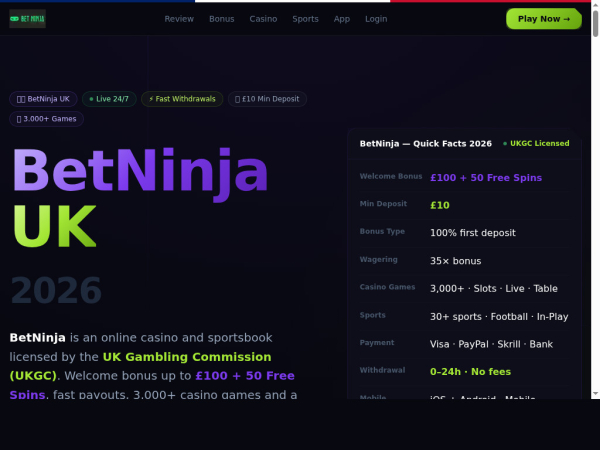Click the Casino Games row label
The image size is (600, 450).
[x=387, y=287]
